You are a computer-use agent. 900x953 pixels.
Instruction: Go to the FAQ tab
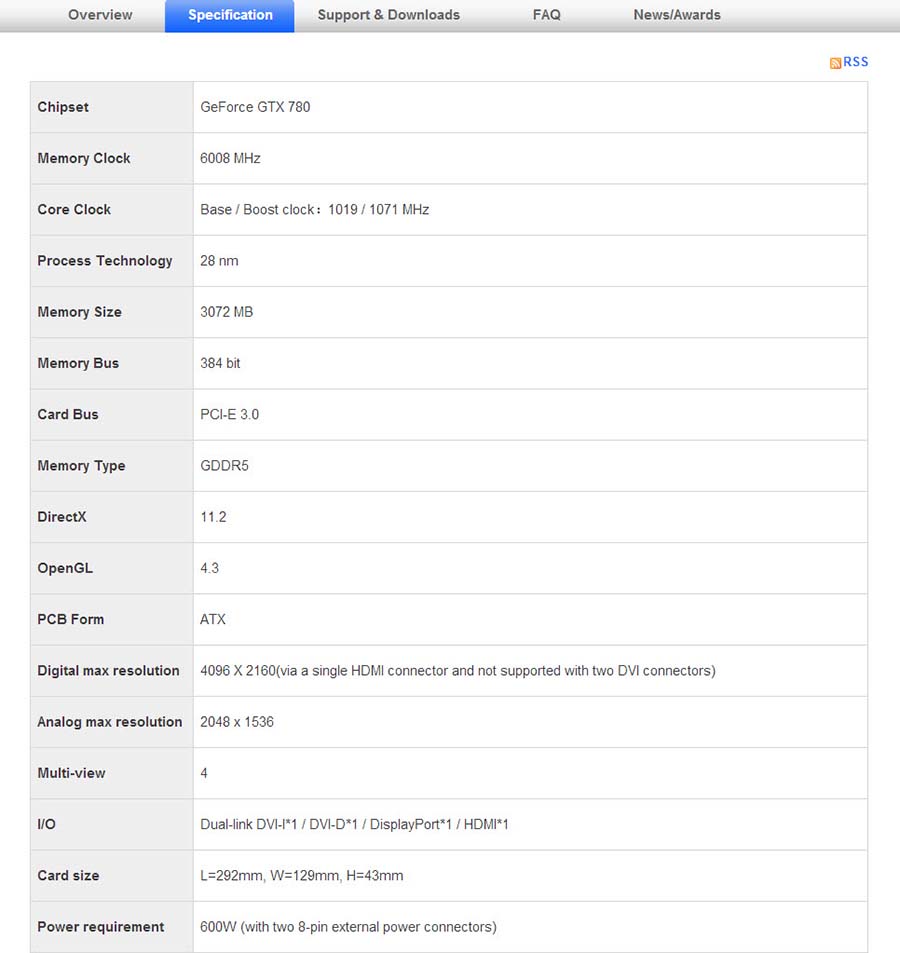point(547,15)
